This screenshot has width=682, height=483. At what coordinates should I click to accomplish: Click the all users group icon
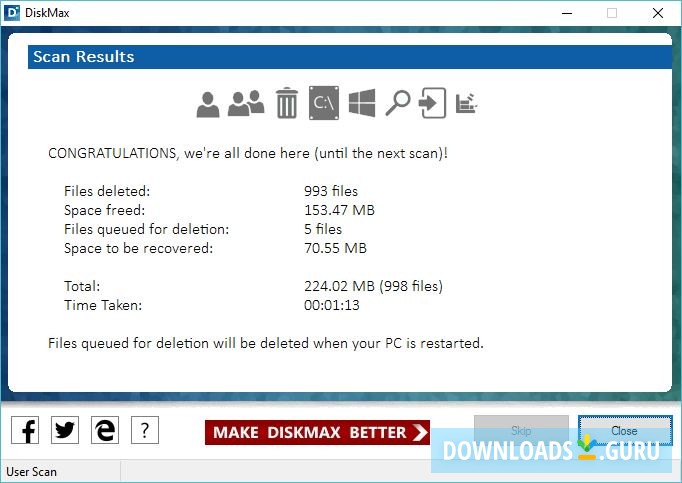[246, 104]
